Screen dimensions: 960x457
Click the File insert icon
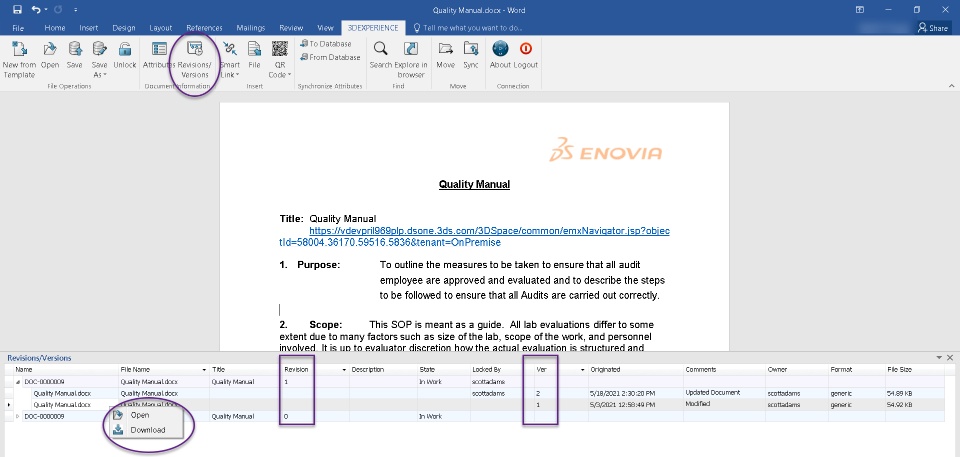[x=254, y=49]
